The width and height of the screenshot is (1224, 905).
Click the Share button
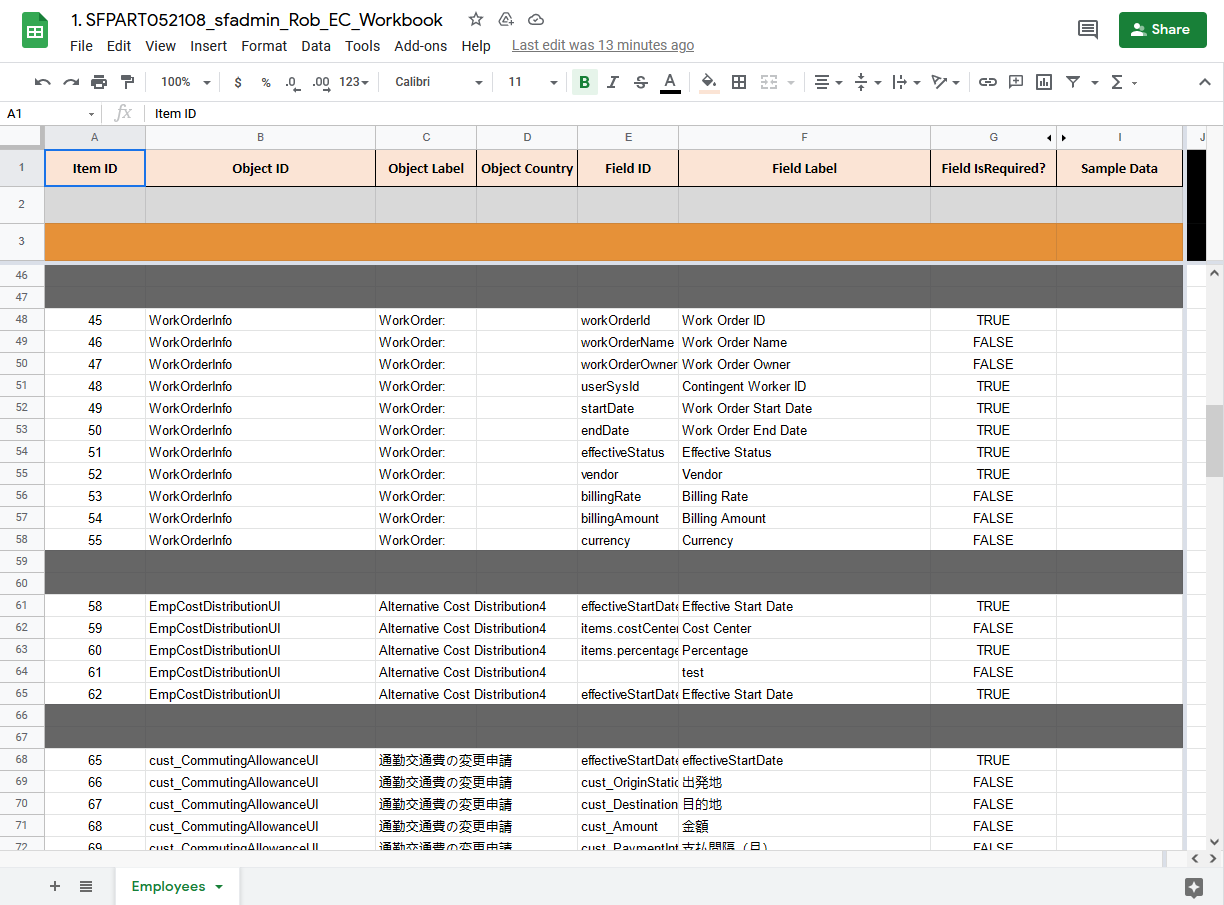(1162, 30)
